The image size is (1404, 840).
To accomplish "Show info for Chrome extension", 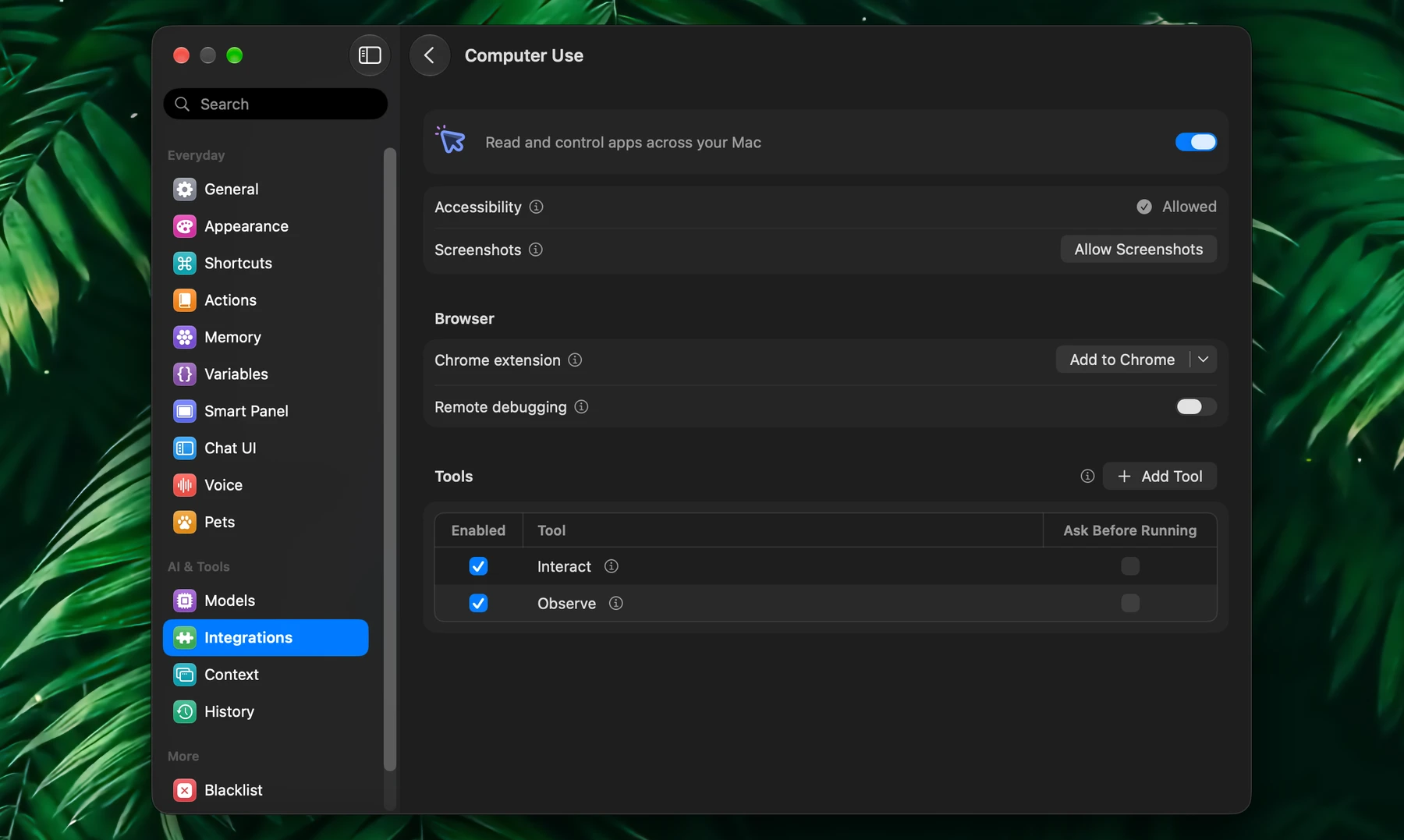I will pyautogui.click(x=575, y=360).
